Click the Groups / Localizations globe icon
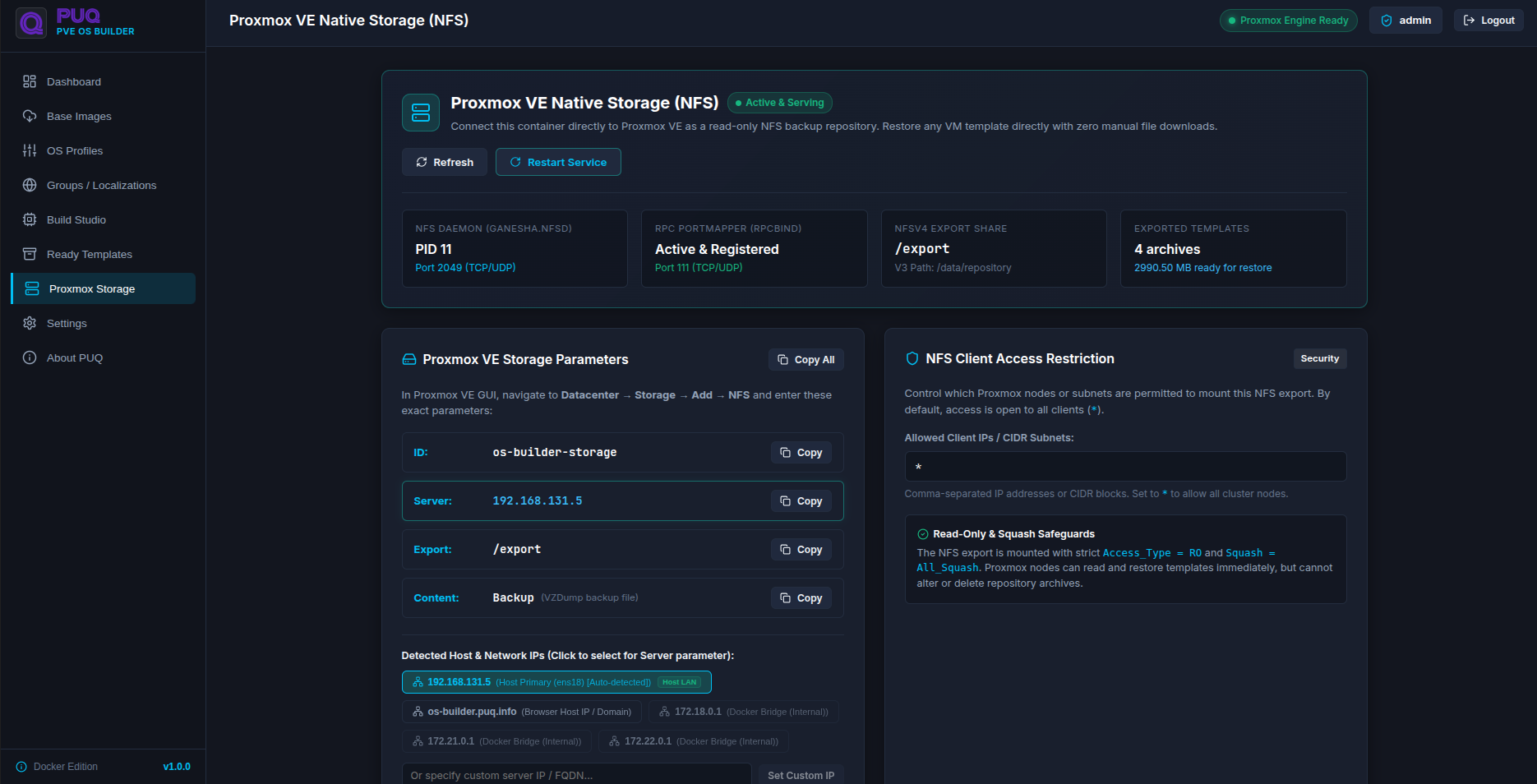The height and width of the screenshot is (784, 1537). point(30,185)
